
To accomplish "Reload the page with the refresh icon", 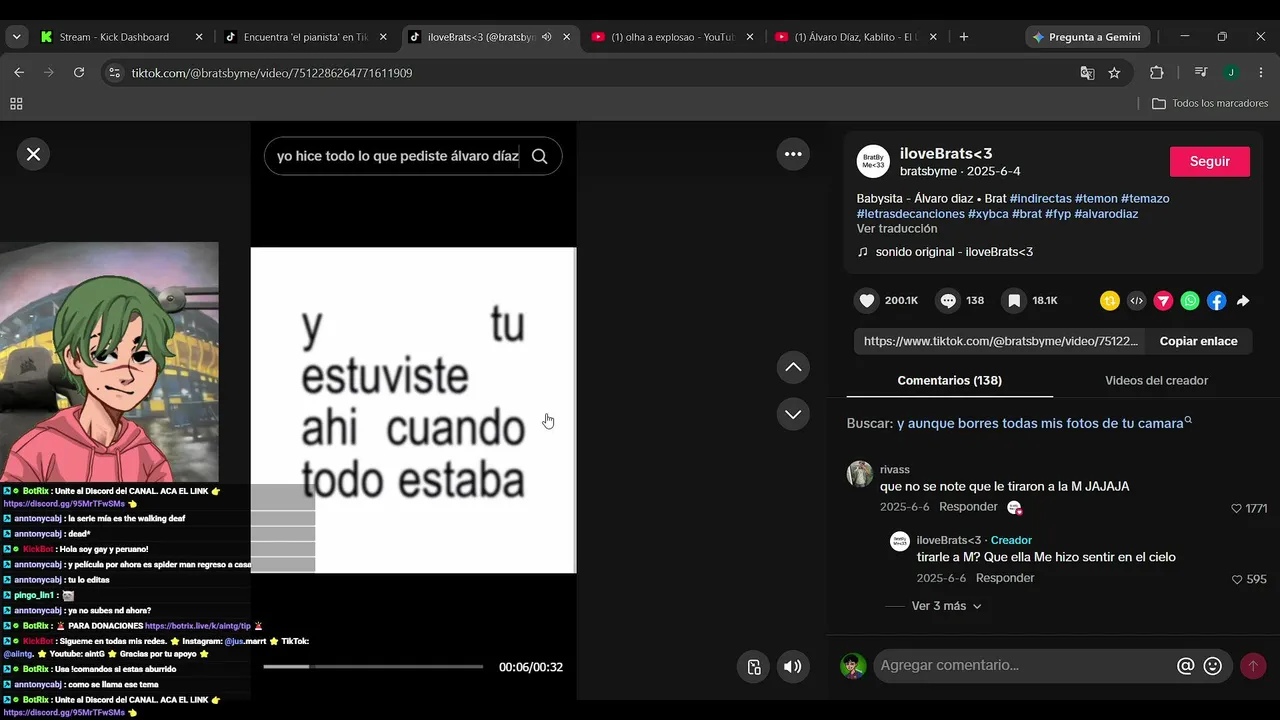I will (x=79, y=73).
